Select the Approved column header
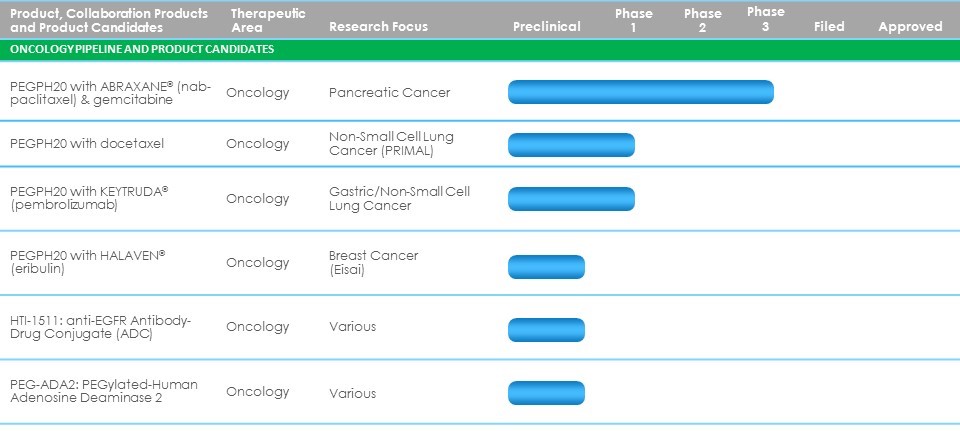960x431 pixels. [x=910, y=27]
